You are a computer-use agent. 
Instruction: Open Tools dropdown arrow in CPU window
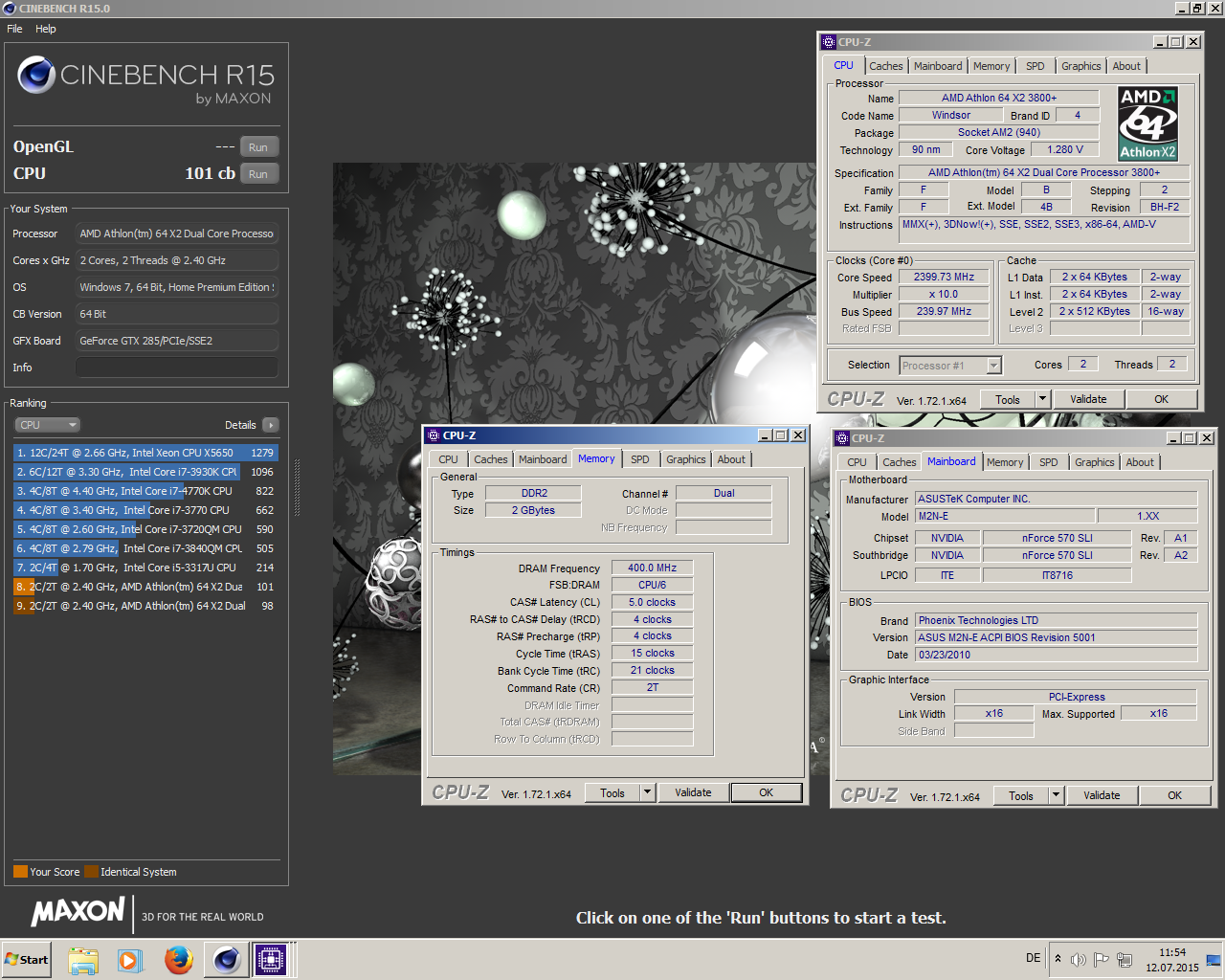coord(1043,400)
